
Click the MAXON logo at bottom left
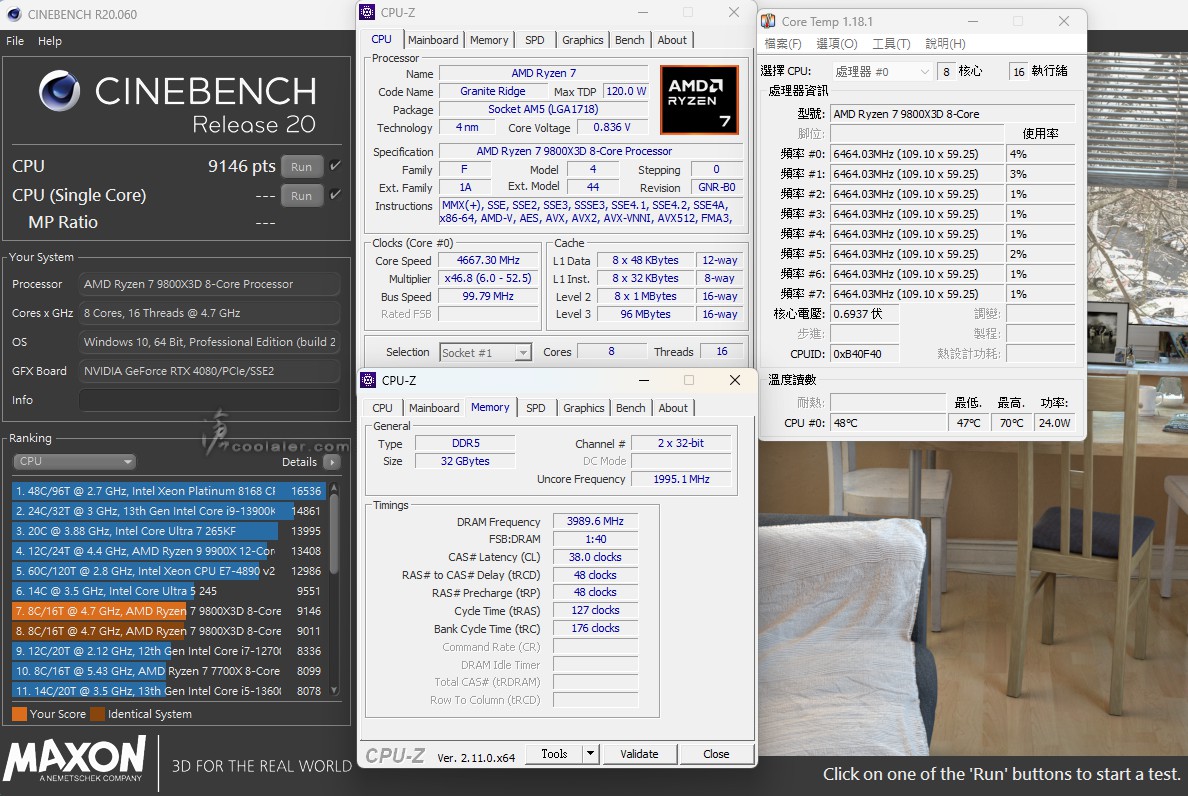(75, 760)
